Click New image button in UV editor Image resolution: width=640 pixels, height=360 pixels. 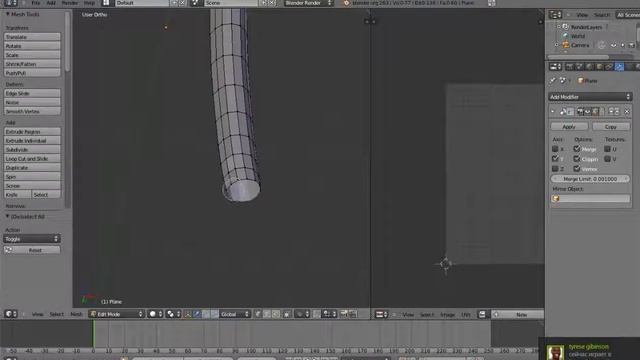pyautogui.click(x=521, y=314)
